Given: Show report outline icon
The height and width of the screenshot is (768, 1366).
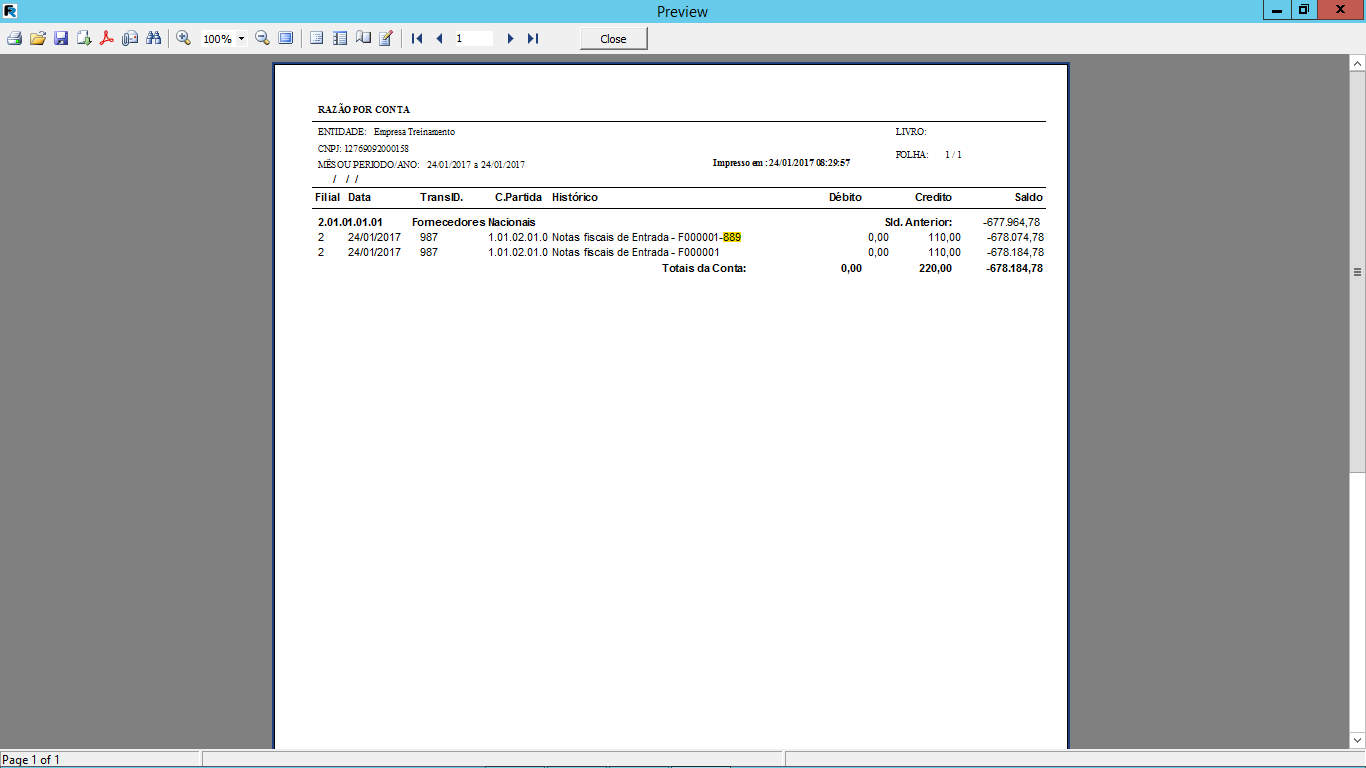Looking at the screenshot, I should (x=317, y=38).
